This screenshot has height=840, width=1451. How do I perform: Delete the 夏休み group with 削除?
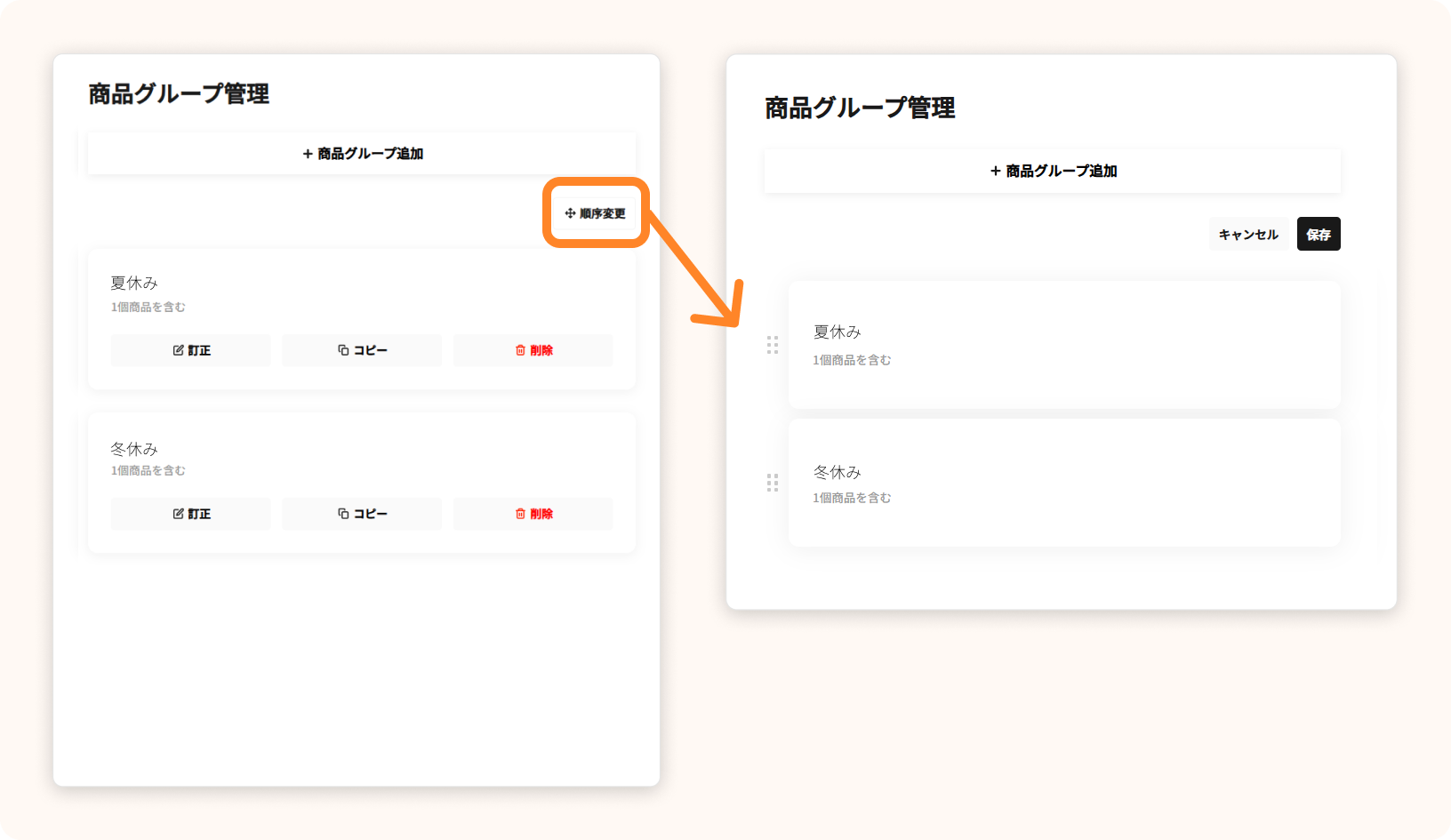pos(533,350)
